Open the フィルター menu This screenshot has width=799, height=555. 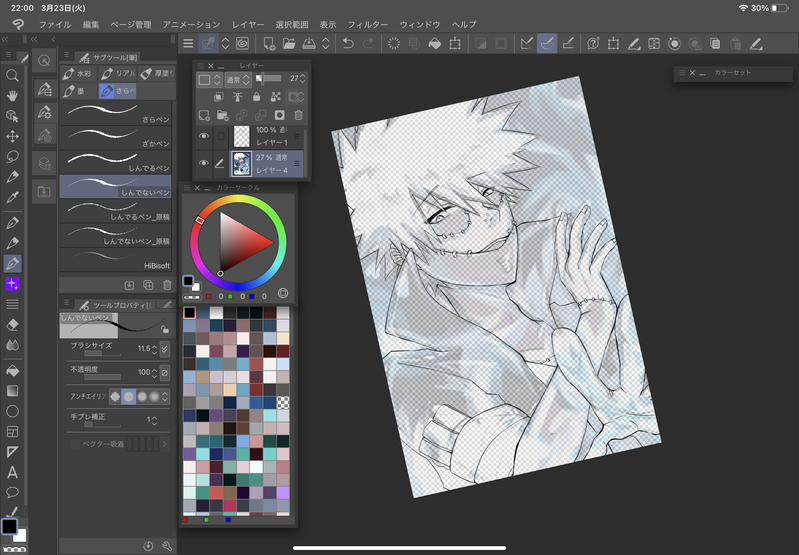[x=367, y=24]
